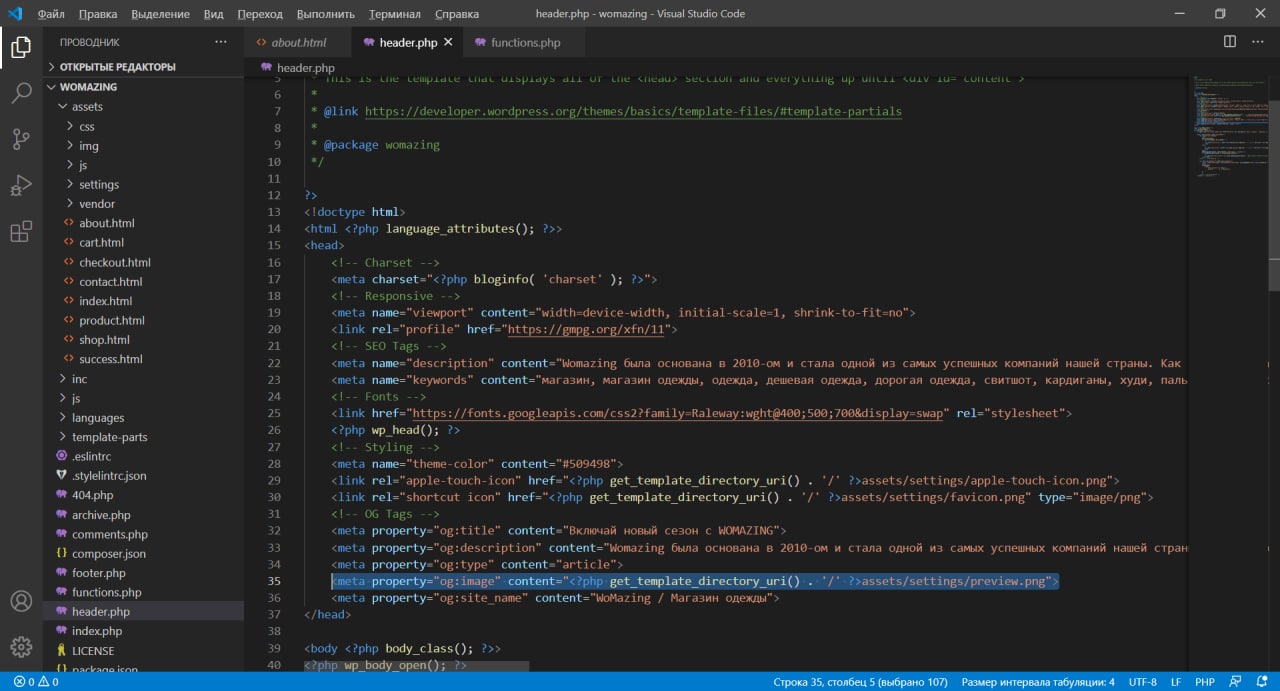Open the Search view icon
Viewport: 1280px width, 691px height.
[x=21, y=94]
